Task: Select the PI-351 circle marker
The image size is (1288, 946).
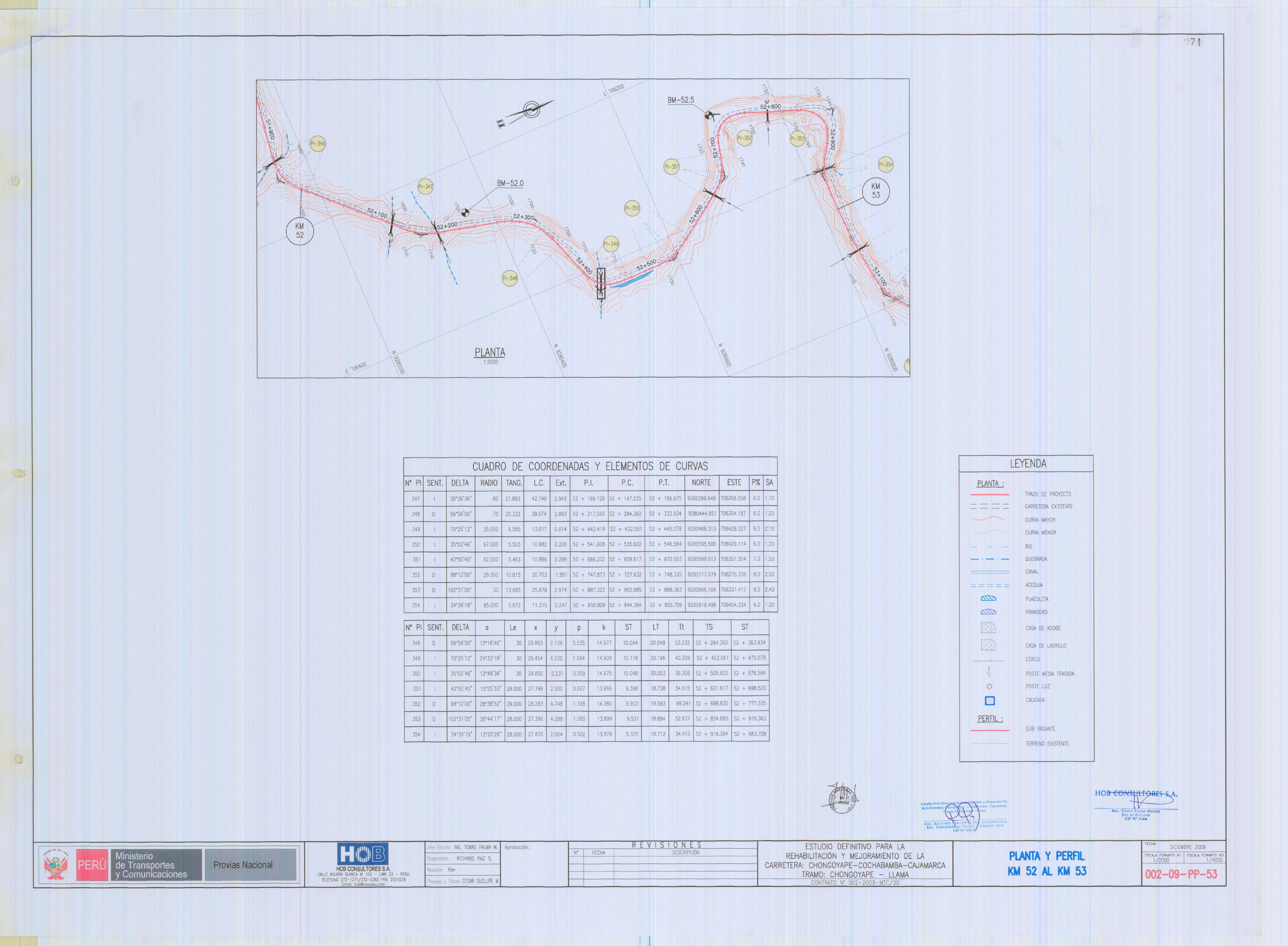Action: pyautogui.click(x=671, y=167)
